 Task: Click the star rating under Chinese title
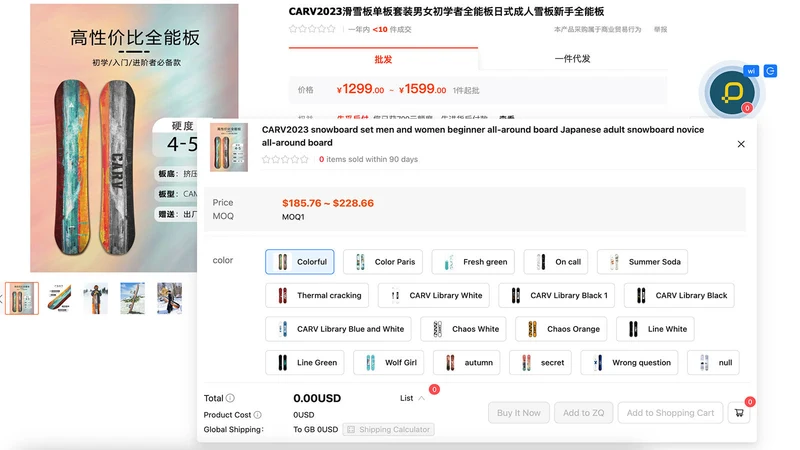(x=312, y=29)
